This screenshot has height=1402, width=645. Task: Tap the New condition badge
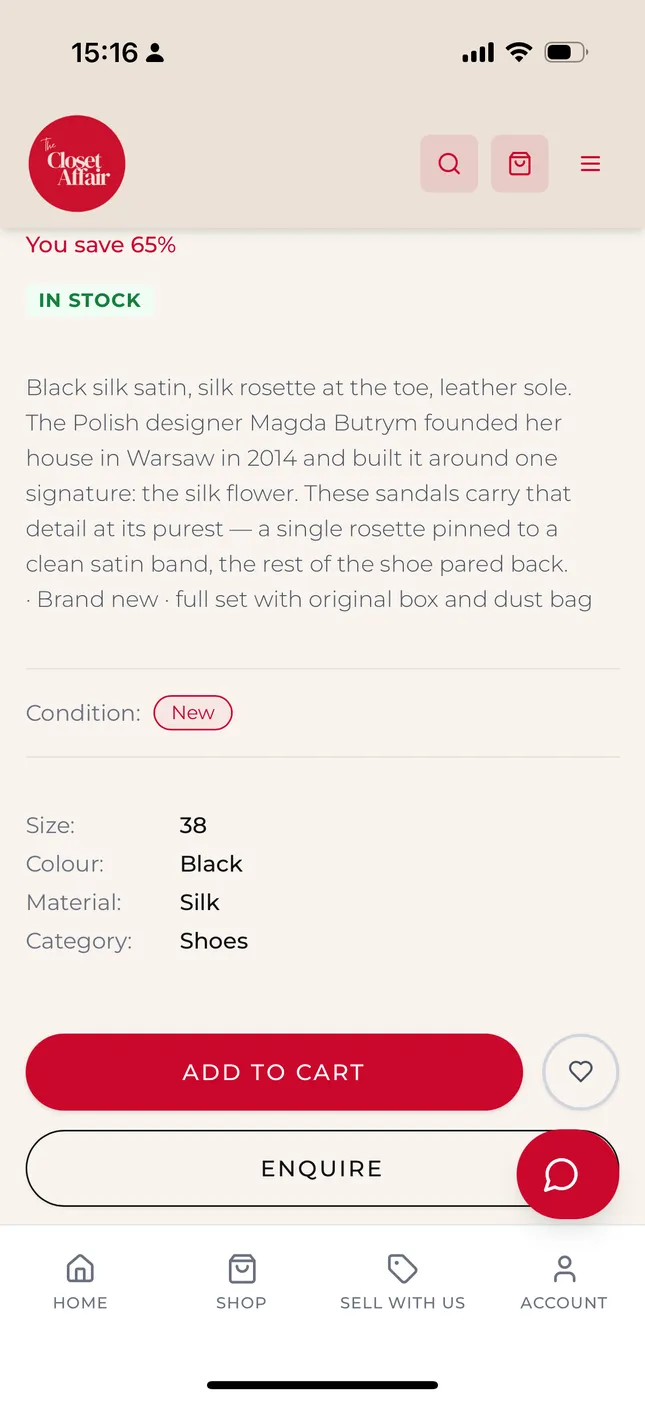(193, 713)
